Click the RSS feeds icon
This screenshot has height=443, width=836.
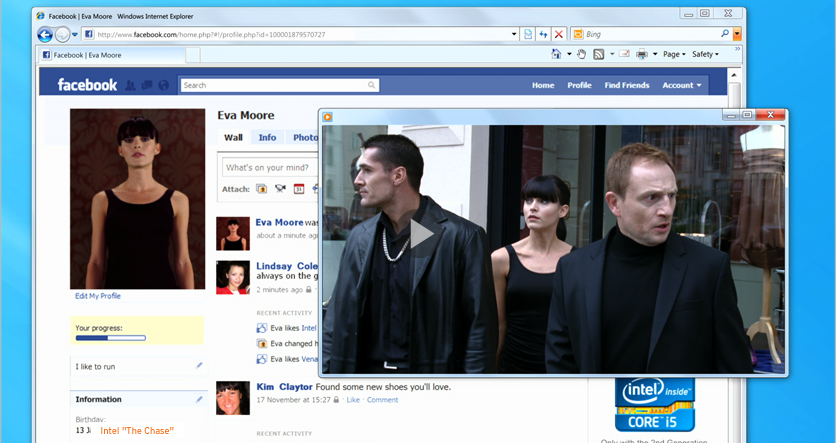point(599,54)
